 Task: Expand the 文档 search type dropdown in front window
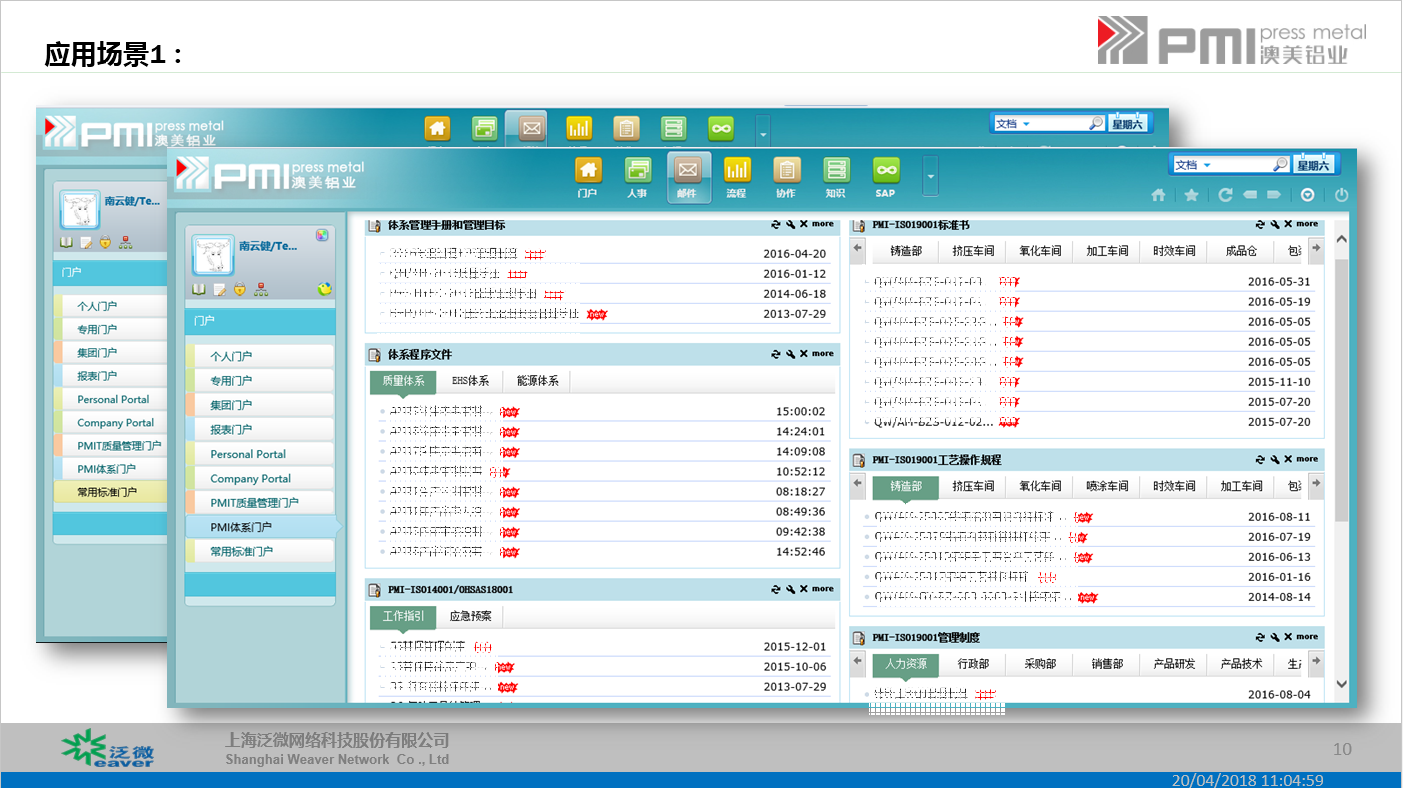[x=1207, y=165]
